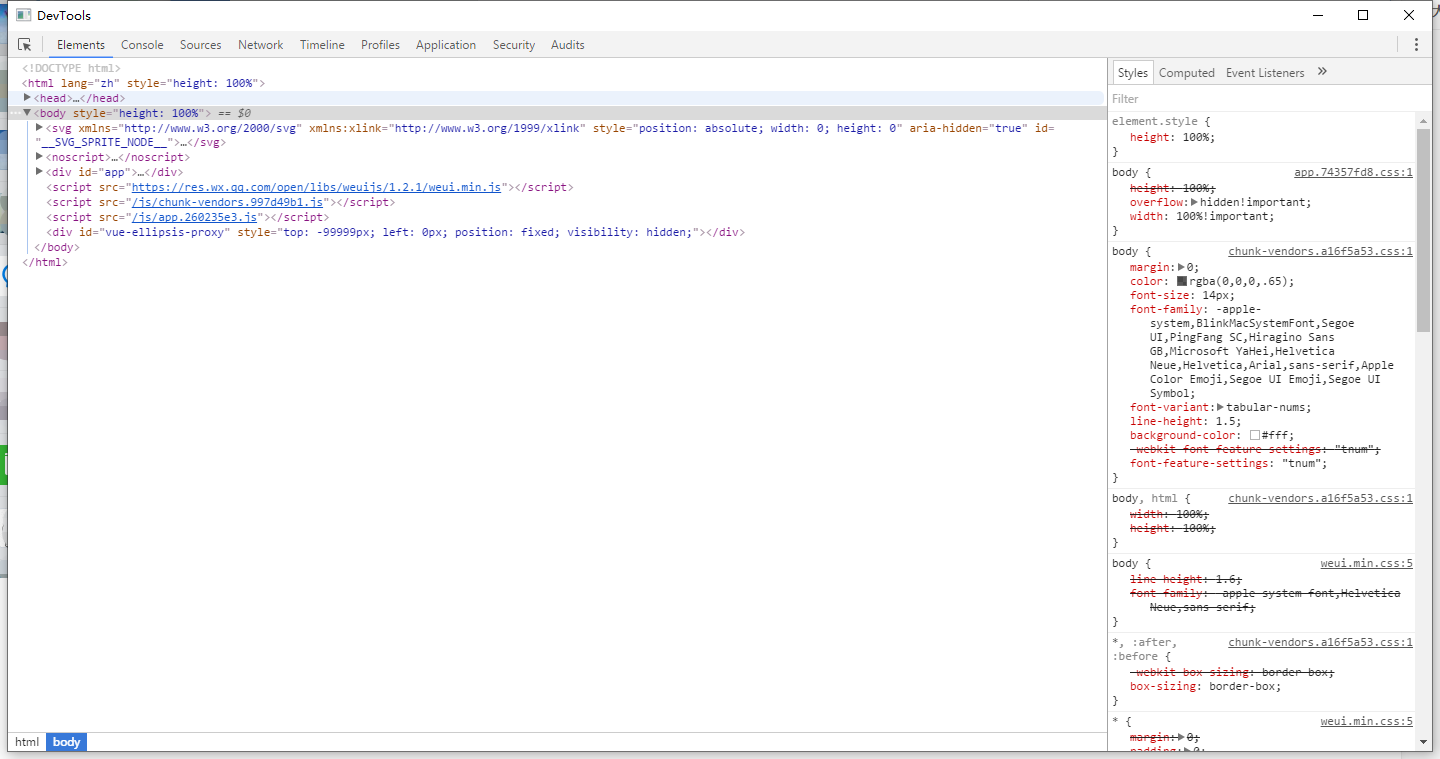1440x759 pixels.
Task: Maximize the DevTools window
Action: (1363, 15)
